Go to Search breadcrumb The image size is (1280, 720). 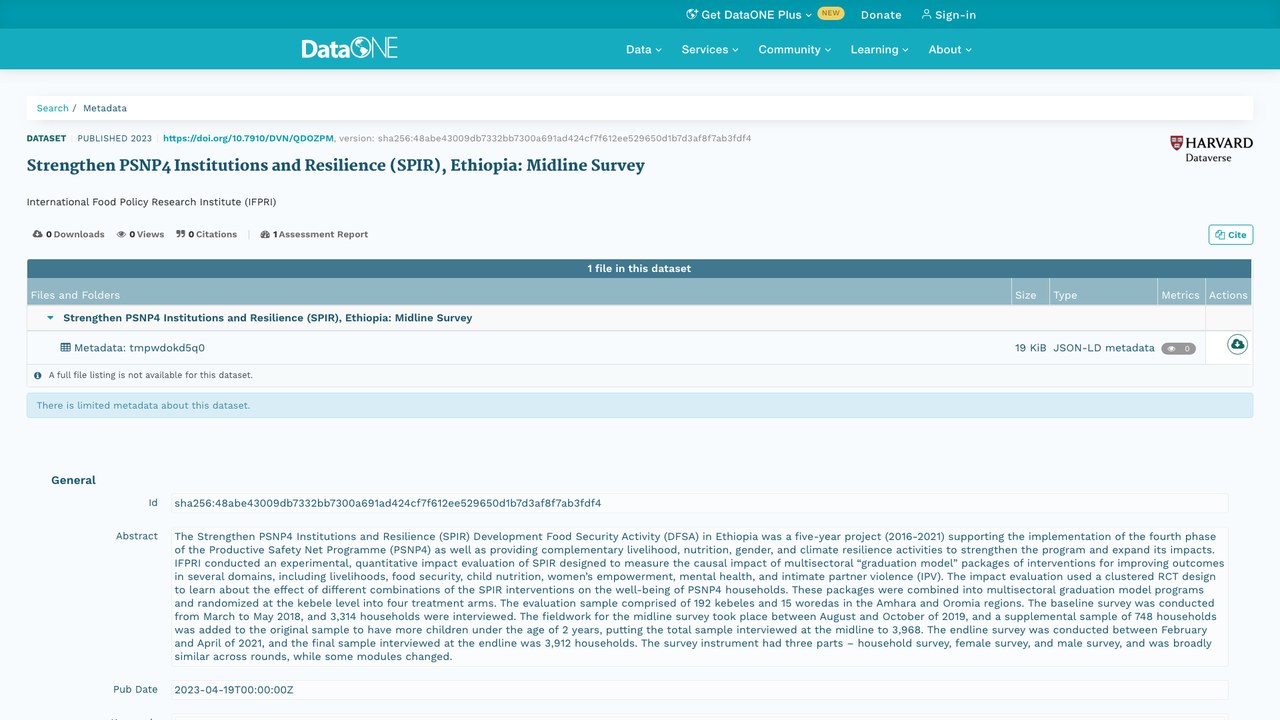53,108
